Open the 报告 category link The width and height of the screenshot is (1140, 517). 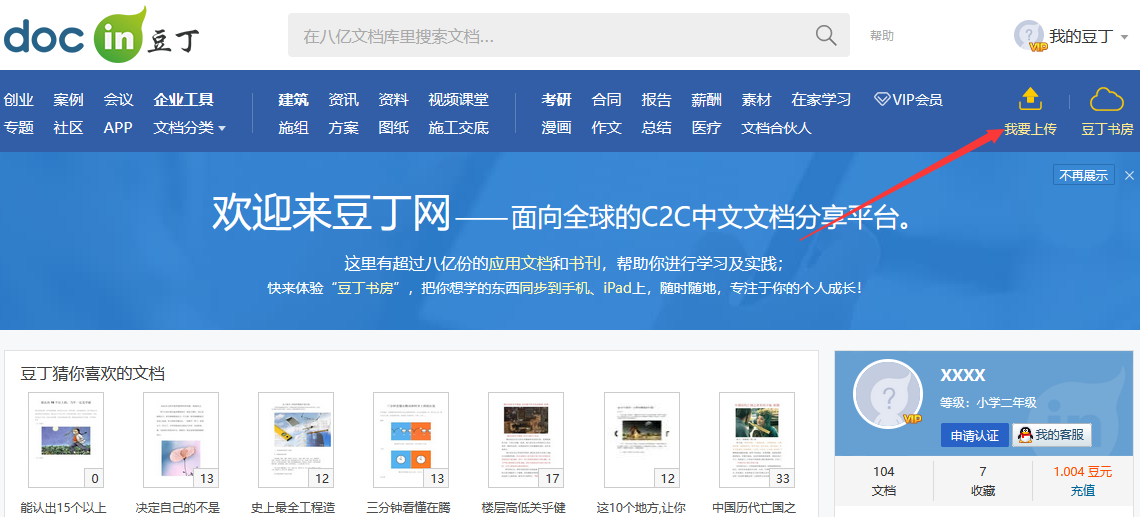(657, 100)
